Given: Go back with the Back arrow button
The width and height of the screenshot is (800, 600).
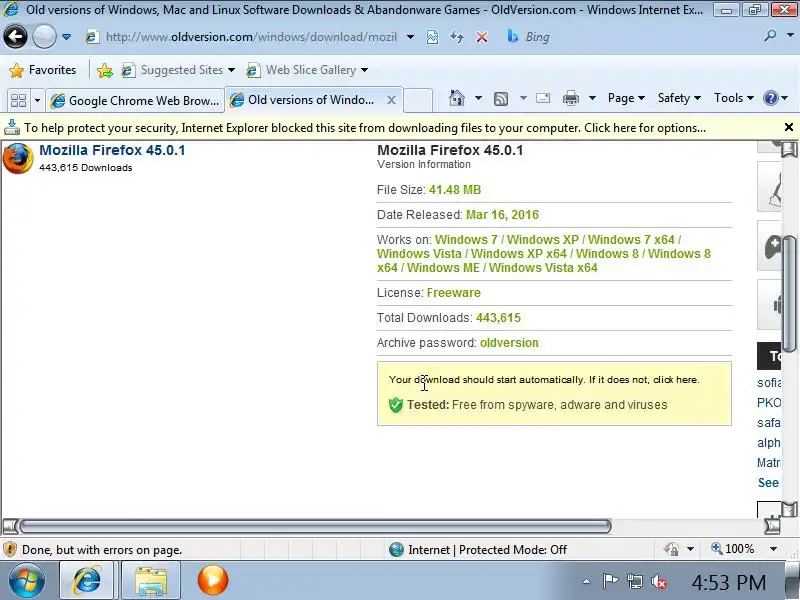Looking at the screenshot, I should point(15,37).
